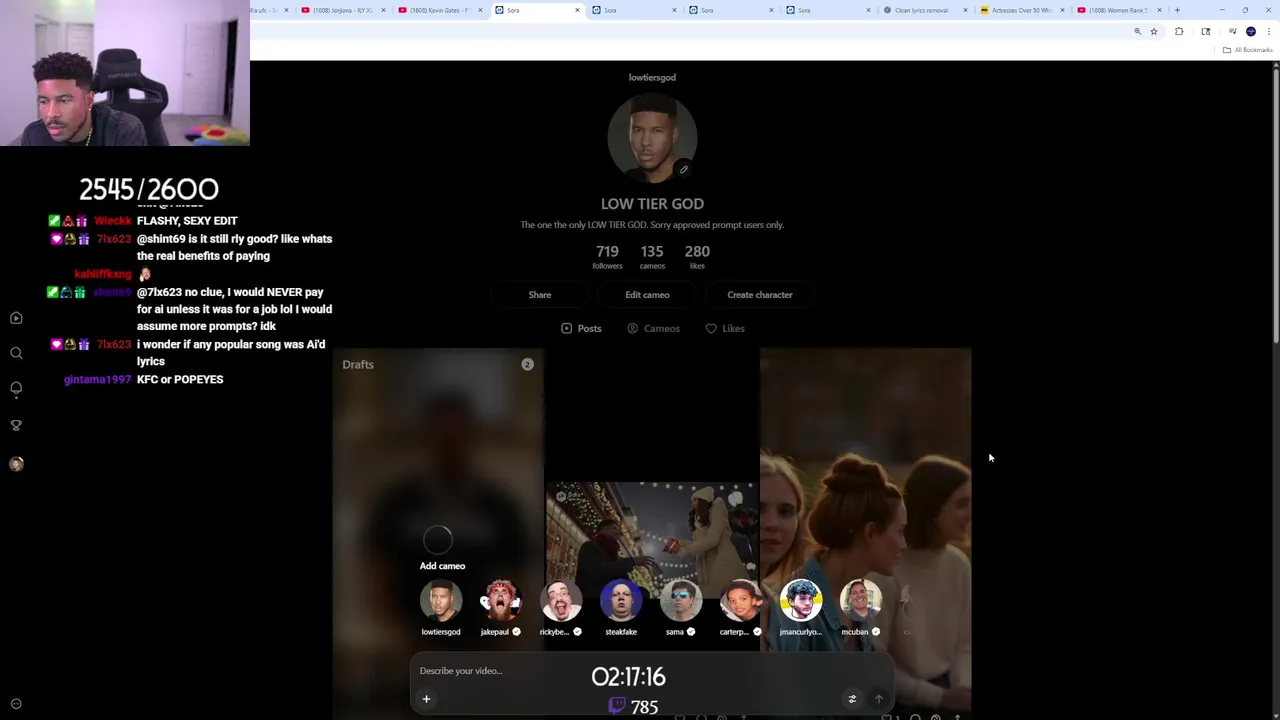Click the edit pencil on profile picture
Screen dimensions: 1280x720
(684, 169)
